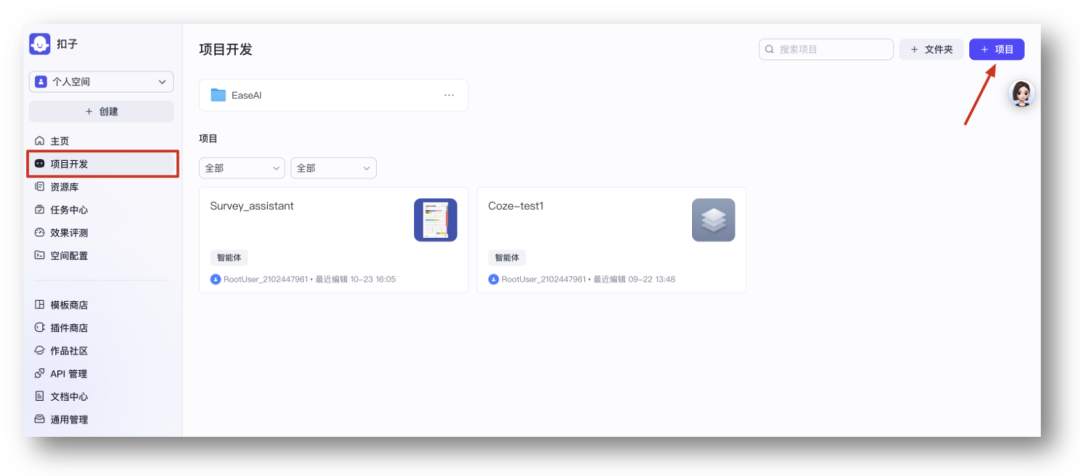Click the + 文件夹 button
The image size is (1080, 476).
click(x=931, y=50)
